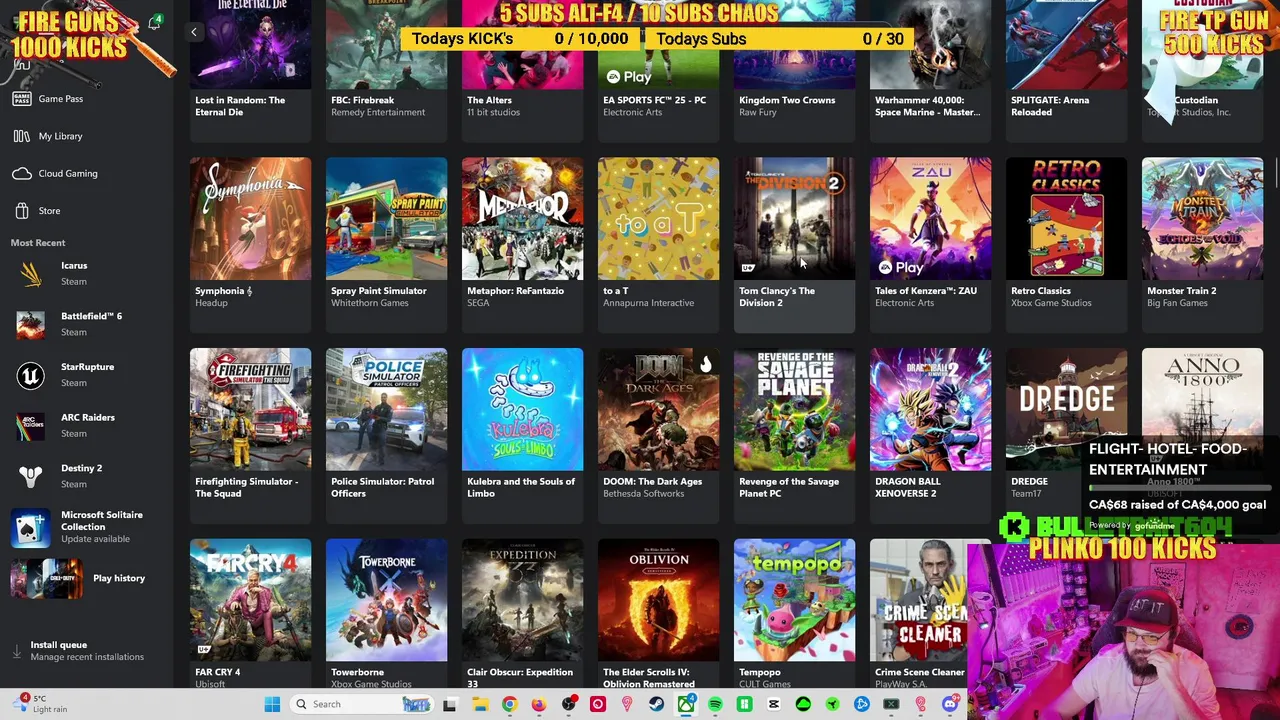Click 'SPLITGATE: Arena Reloaded' title
1280x720 pixels.
1050,106
